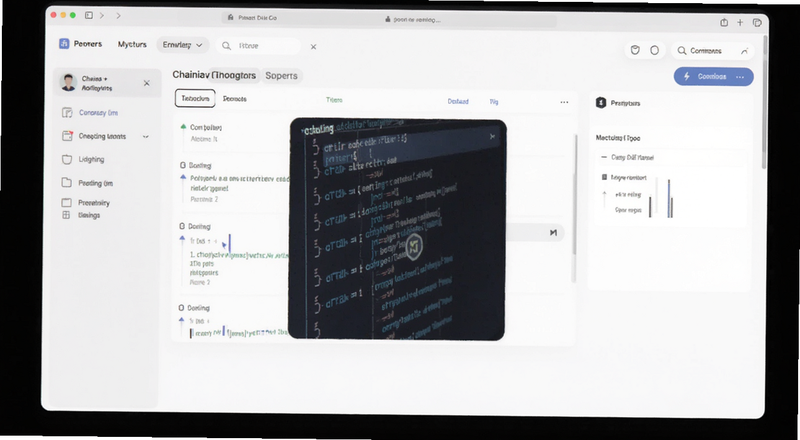This screenshot has width=800, height=440.
Task: Click the lock icon in address bar
Action: coord(388,19)
